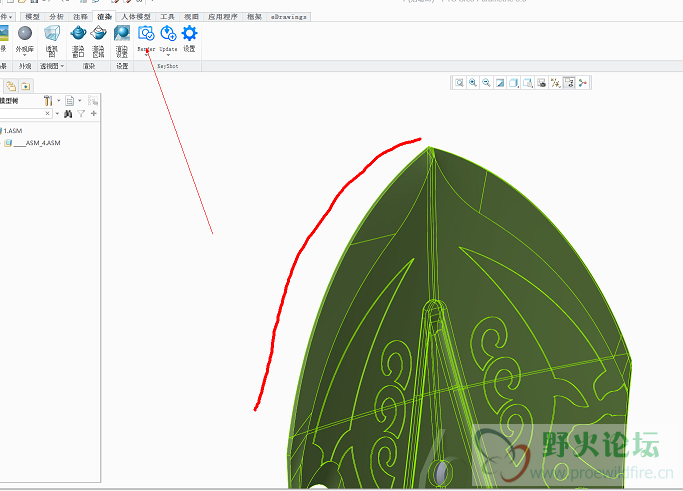
Task: Open the View Manager icon
Action: 541,83
